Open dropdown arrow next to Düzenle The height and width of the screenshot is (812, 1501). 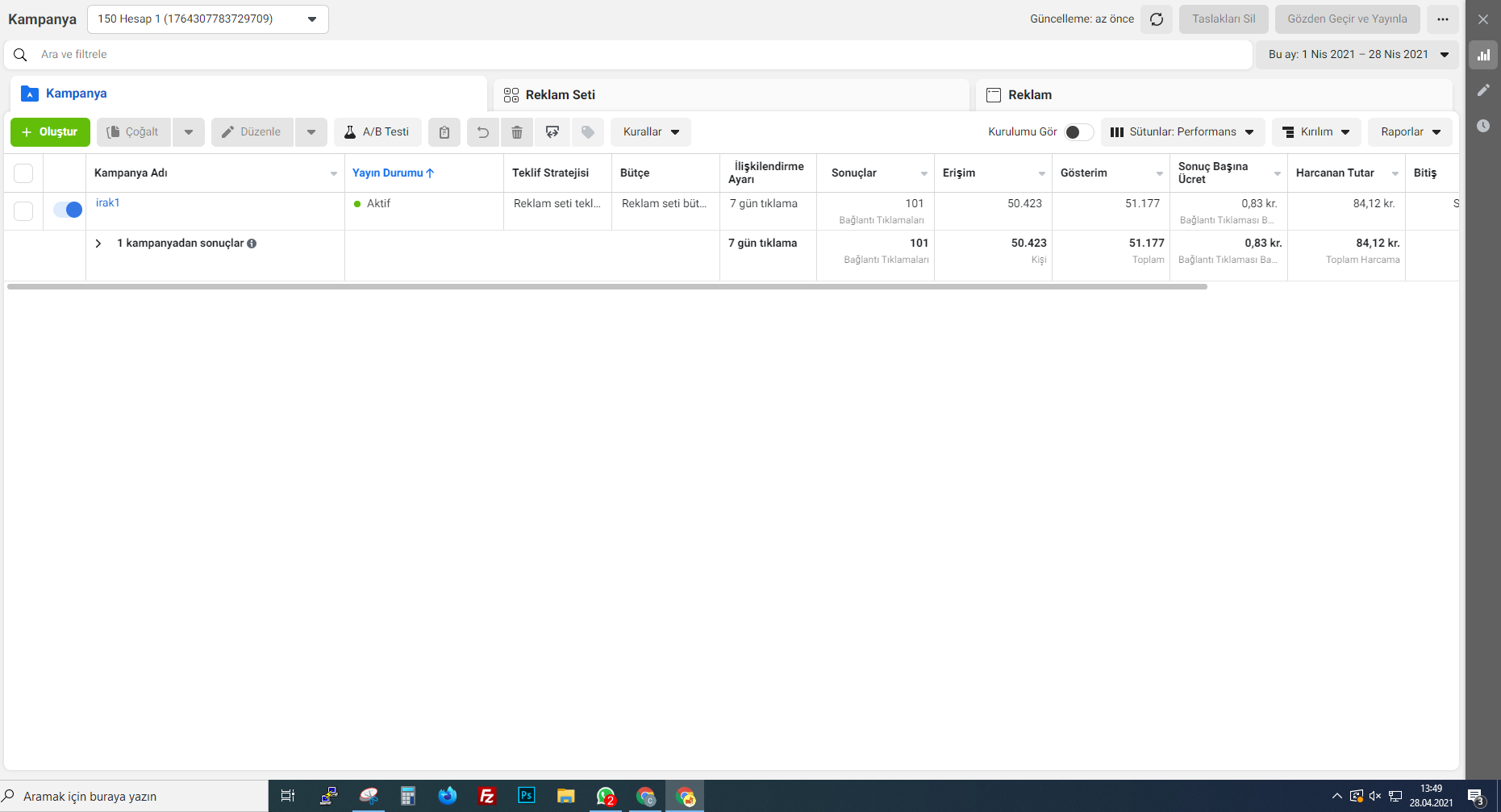click(x=311, y=132)
